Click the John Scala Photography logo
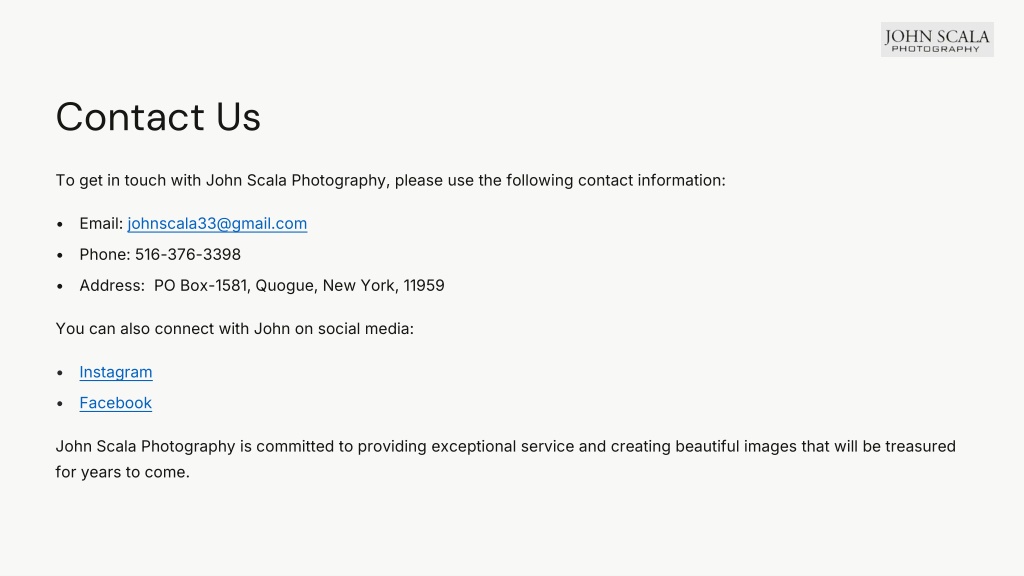Viewport: 1024px width, 576px height. click(936, 40)
